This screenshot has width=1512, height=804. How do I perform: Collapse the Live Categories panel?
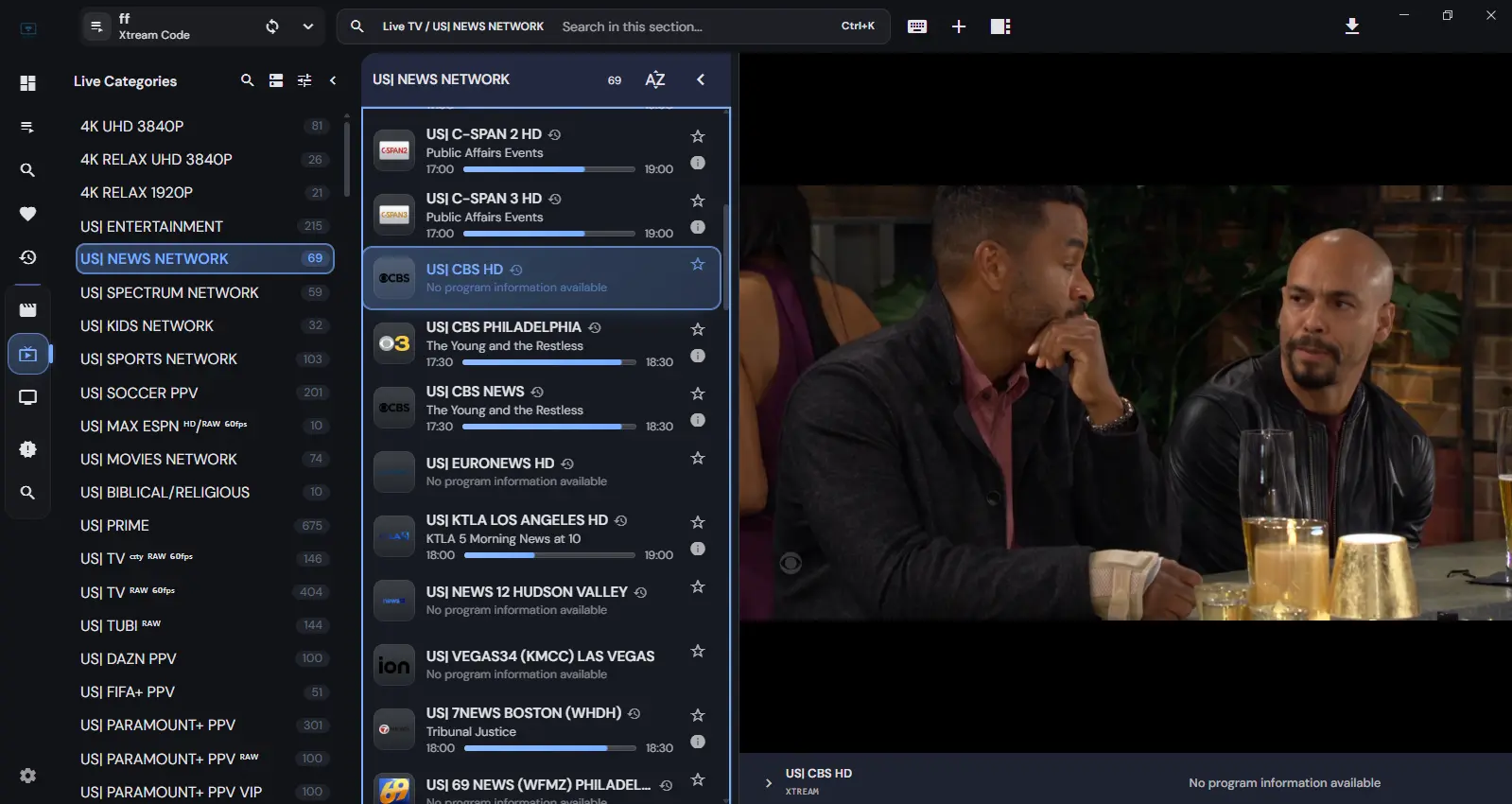pos(333,80)
